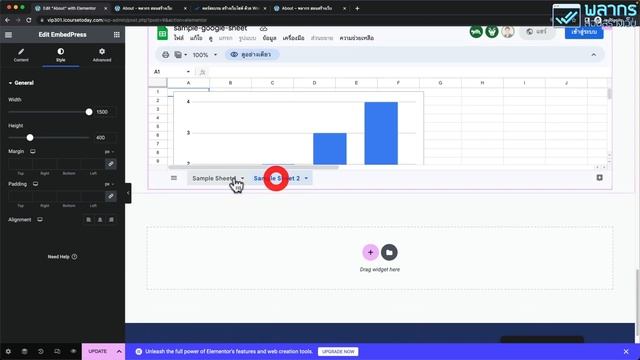Set alignment to left
The width and height of the screenshot is (640, 360).
[x=89, y=220]
